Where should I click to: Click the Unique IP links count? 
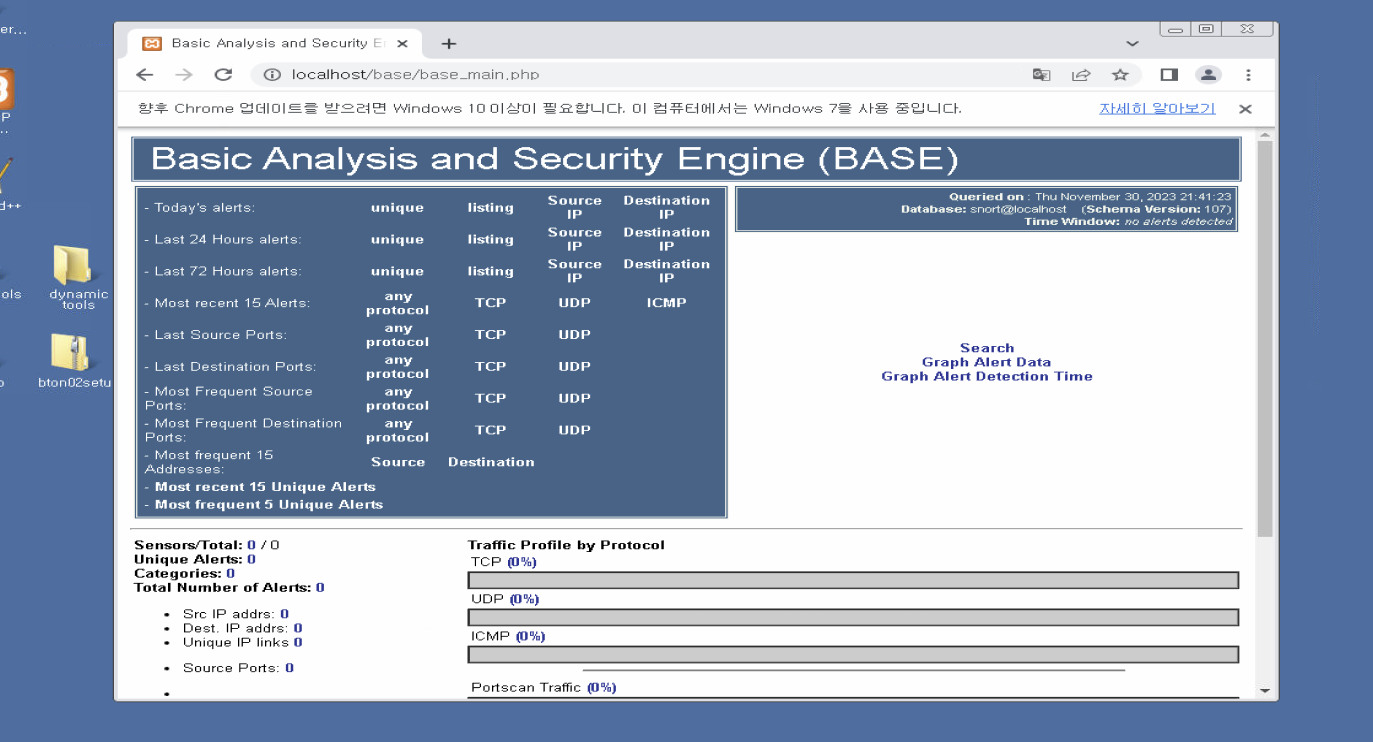[298, 643]
